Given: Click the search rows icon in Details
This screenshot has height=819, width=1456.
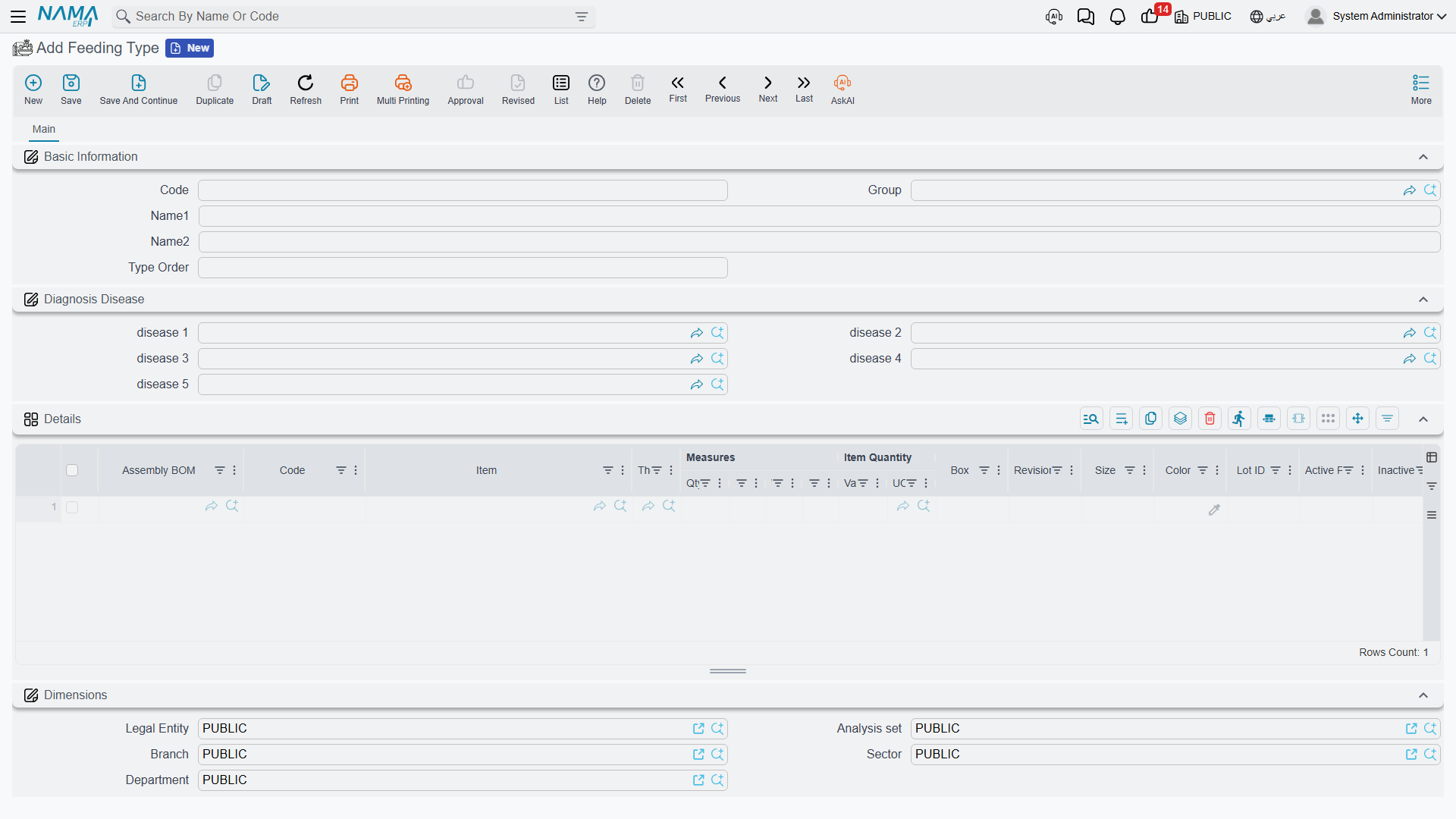Looking at the screenshot, I should pos(1091,419).
